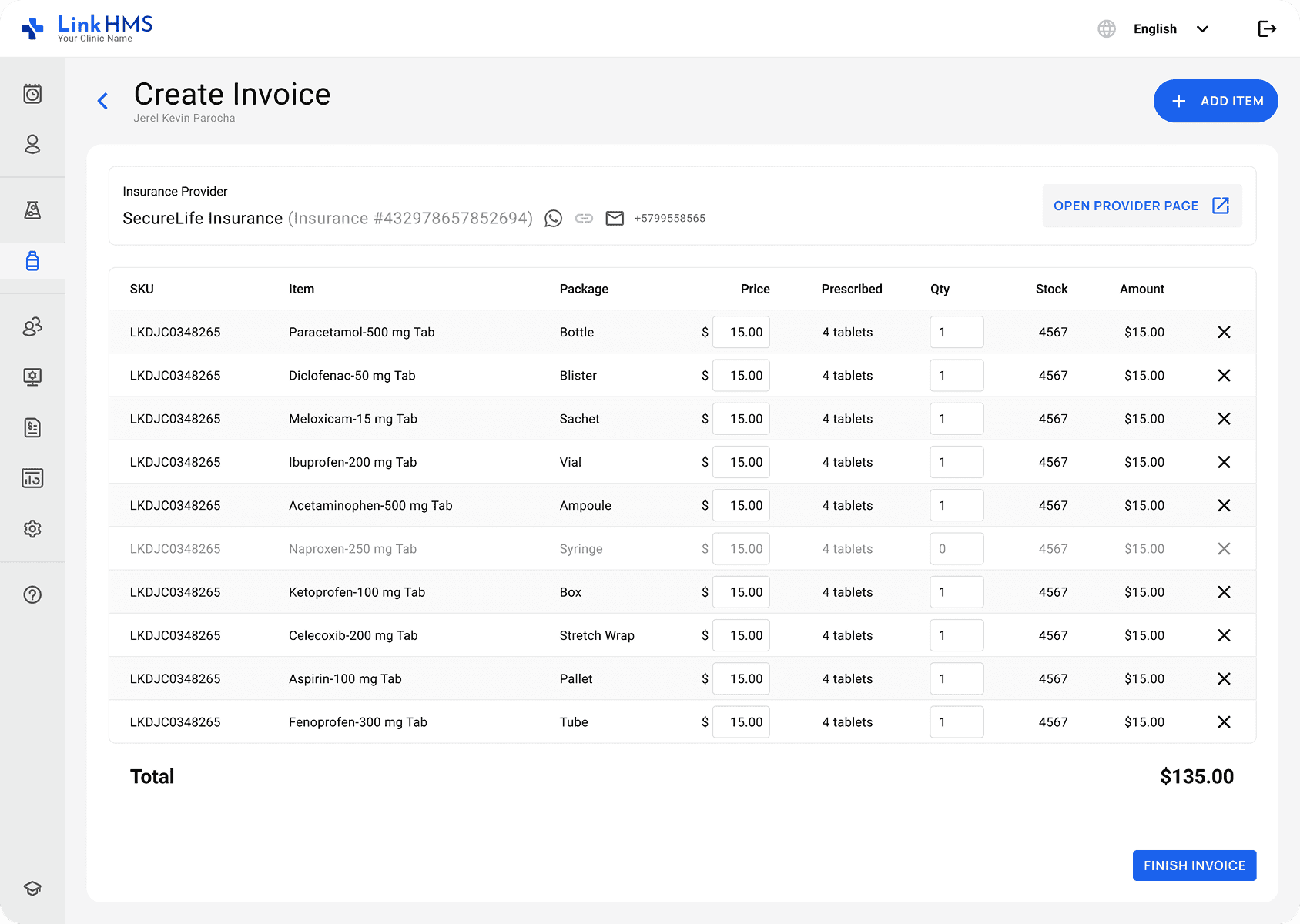Viewport: 1300px width, 924px height.
Task: Open the help question mark icon
Action: tap(32, 594)
